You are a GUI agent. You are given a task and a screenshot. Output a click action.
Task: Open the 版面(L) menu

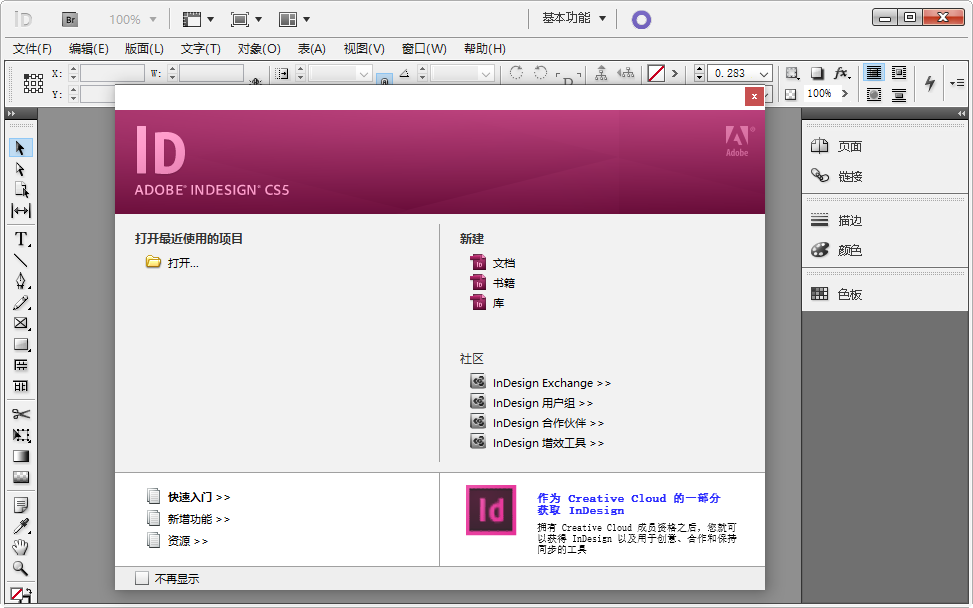click(144, 48)
